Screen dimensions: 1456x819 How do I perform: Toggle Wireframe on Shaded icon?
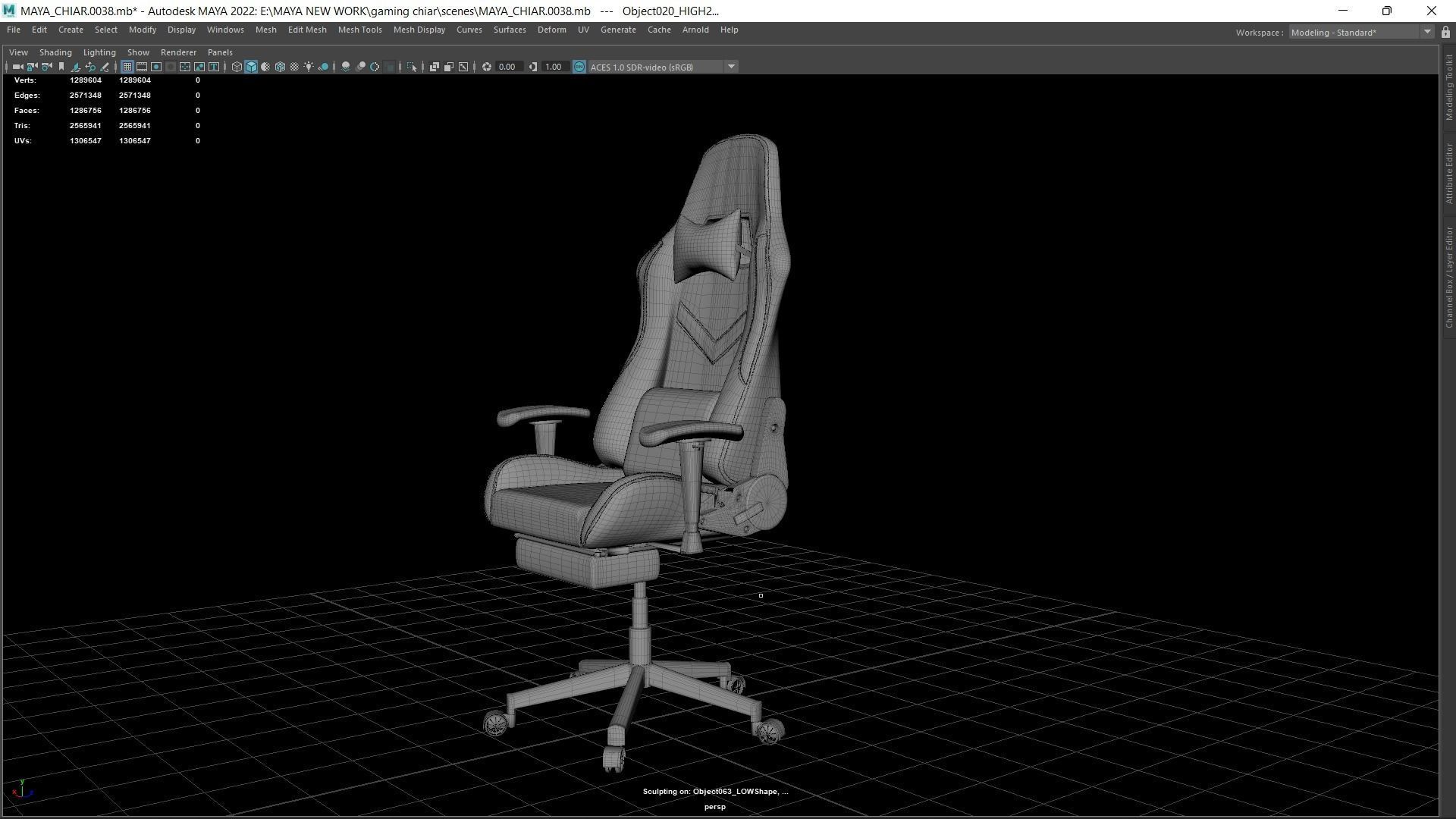pyautogui.click(x=280, y=67)
